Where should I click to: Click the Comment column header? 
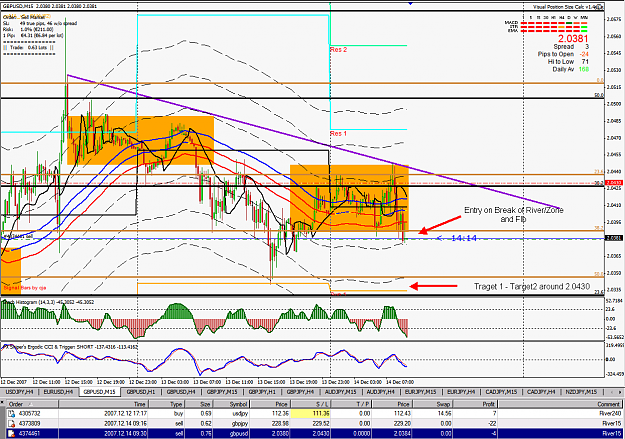click(x=560, y=404)
